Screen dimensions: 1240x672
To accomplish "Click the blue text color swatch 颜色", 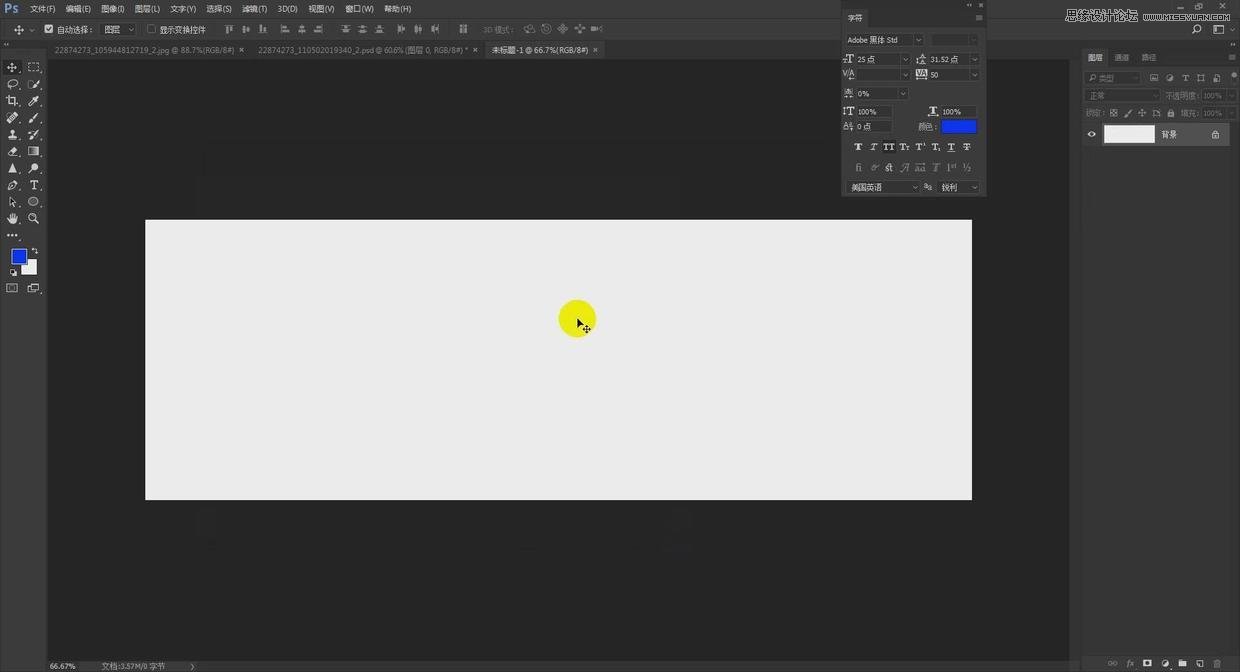I will point(959,127).
